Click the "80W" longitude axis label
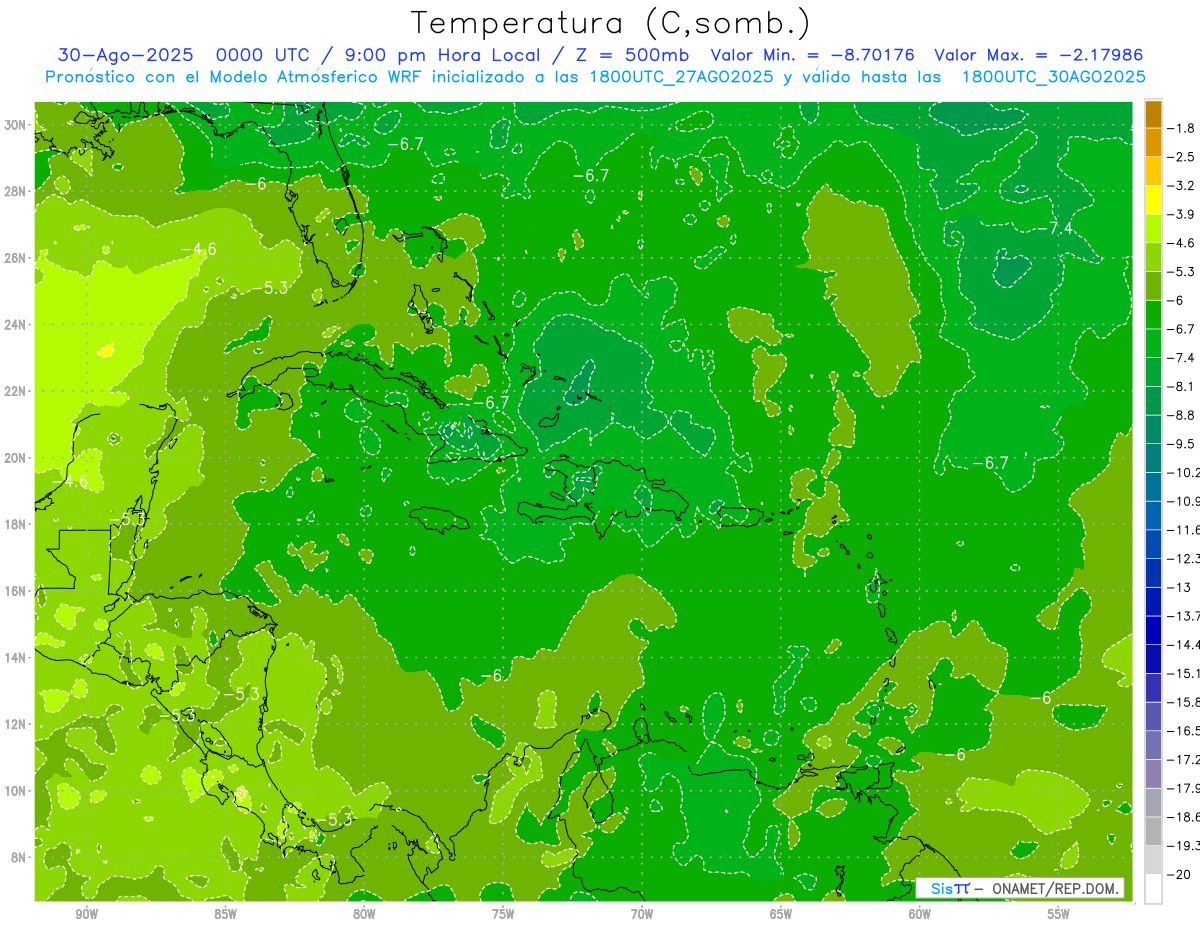The height and width of the screenshot is (927, 1200). click(x=364, y=914)
